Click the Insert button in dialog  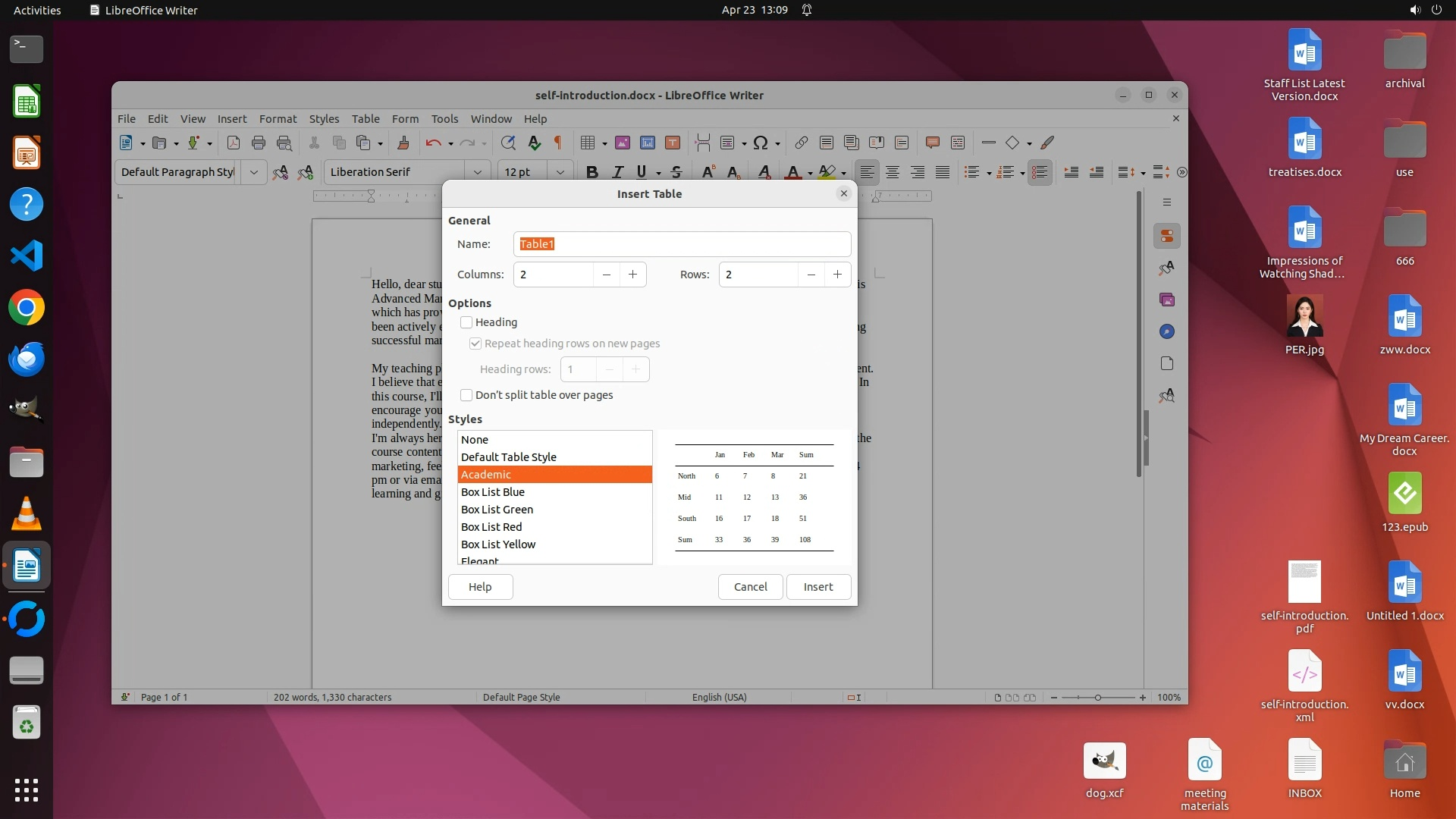pos(817,587)
